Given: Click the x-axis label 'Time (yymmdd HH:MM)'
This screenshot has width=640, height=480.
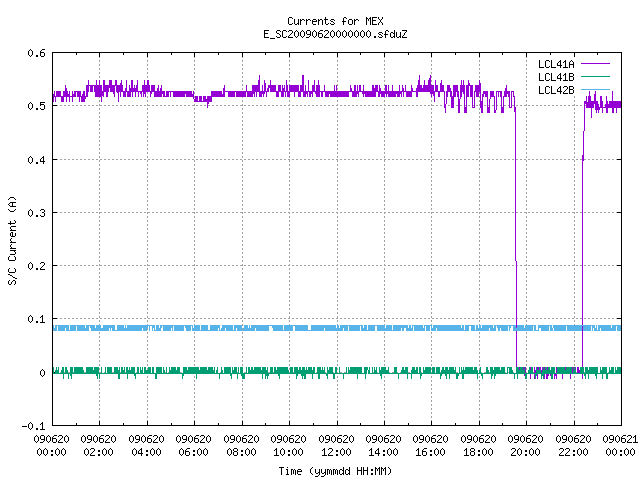Looking at the screenshot, I should pos(335,471).
